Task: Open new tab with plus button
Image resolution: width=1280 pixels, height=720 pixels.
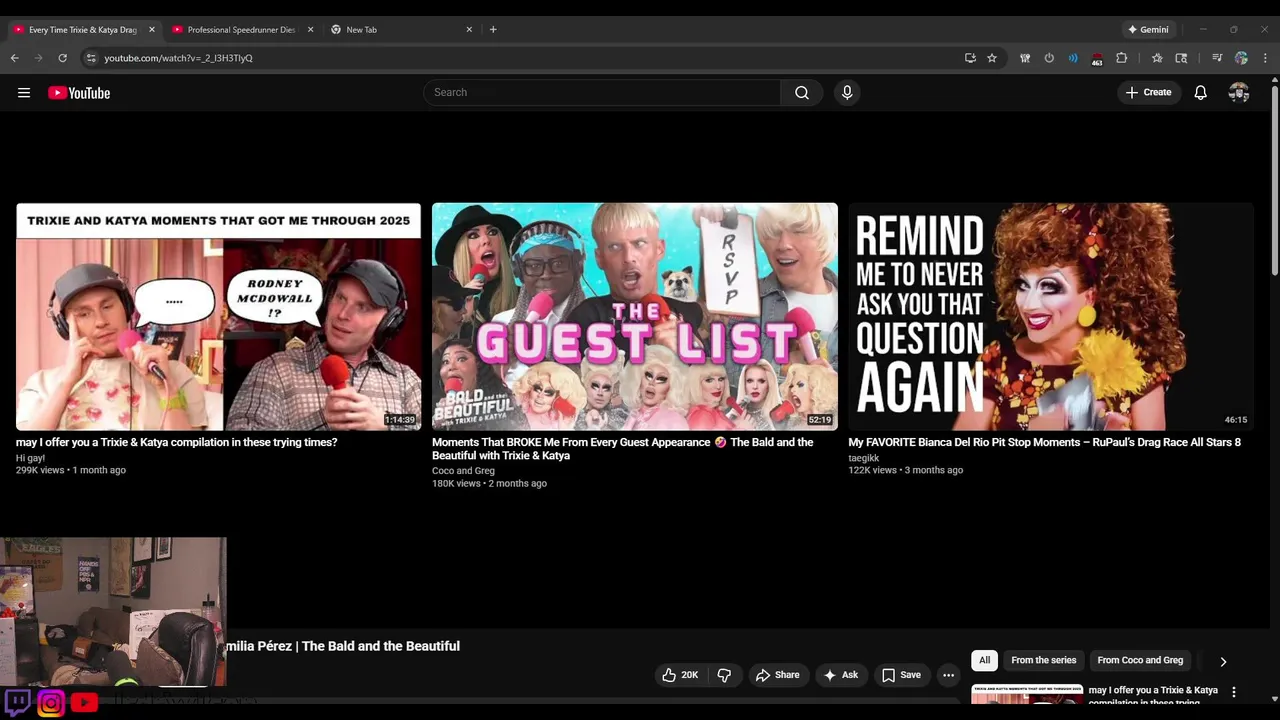Action: point(493,30)
